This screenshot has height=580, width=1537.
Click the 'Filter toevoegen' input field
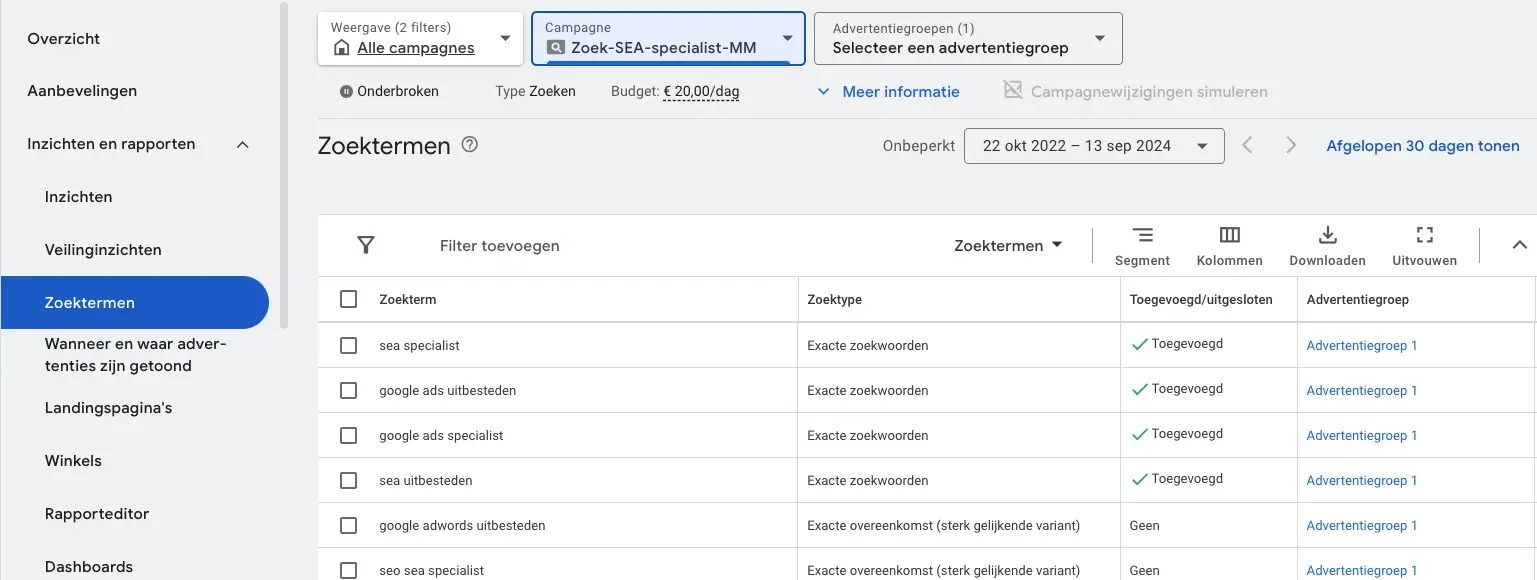499,245
